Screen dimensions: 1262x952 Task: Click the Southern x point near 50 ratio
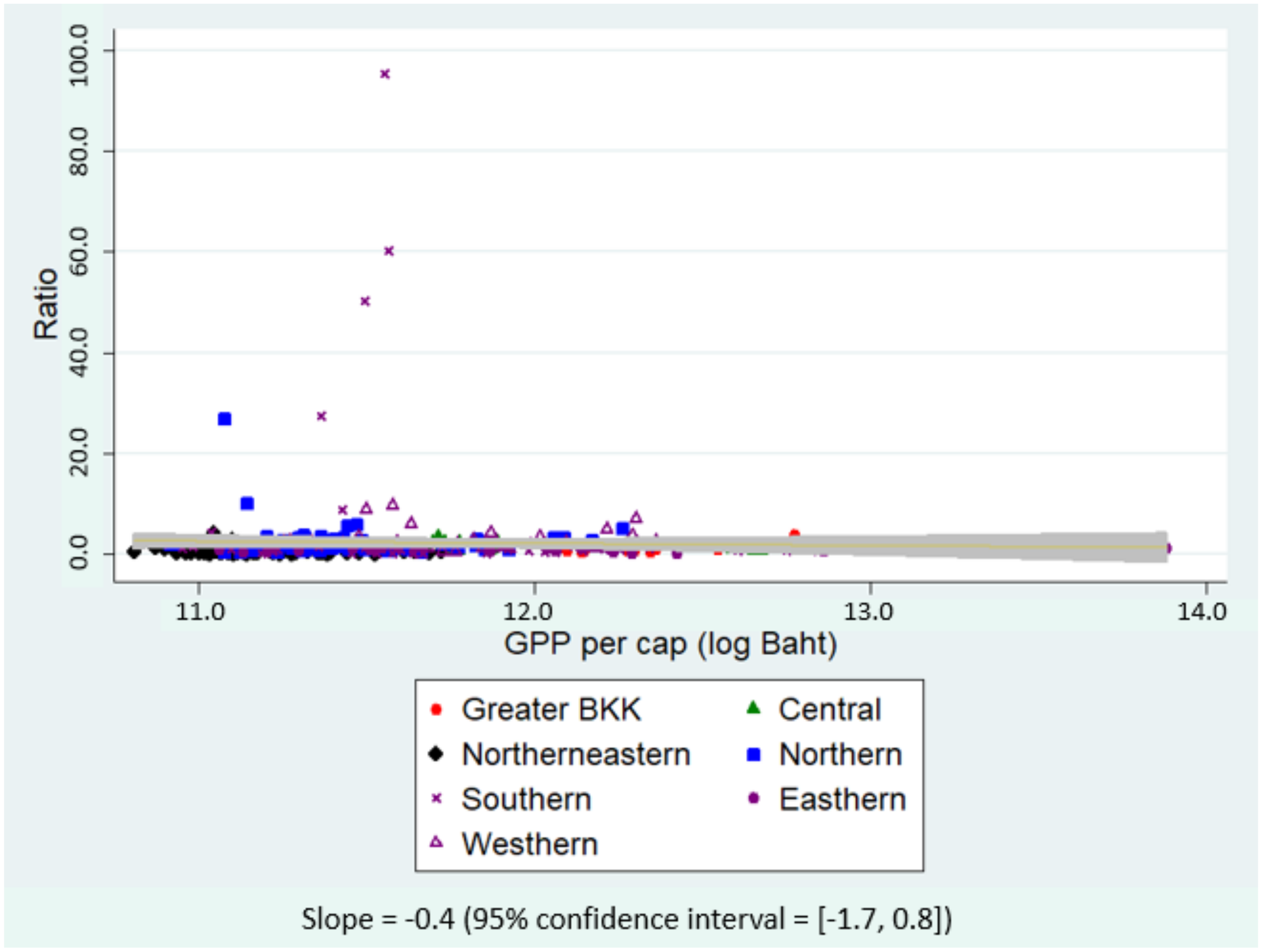366,301
